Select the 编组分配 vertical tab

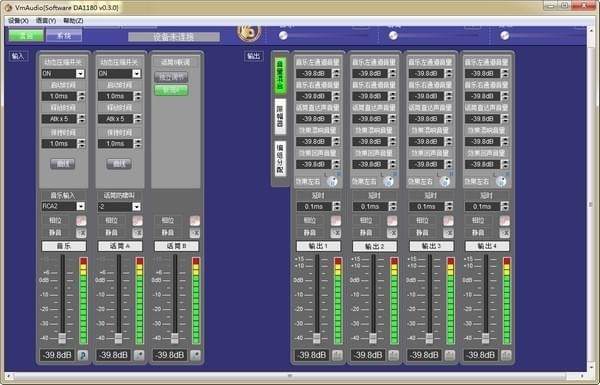point(280,159)
